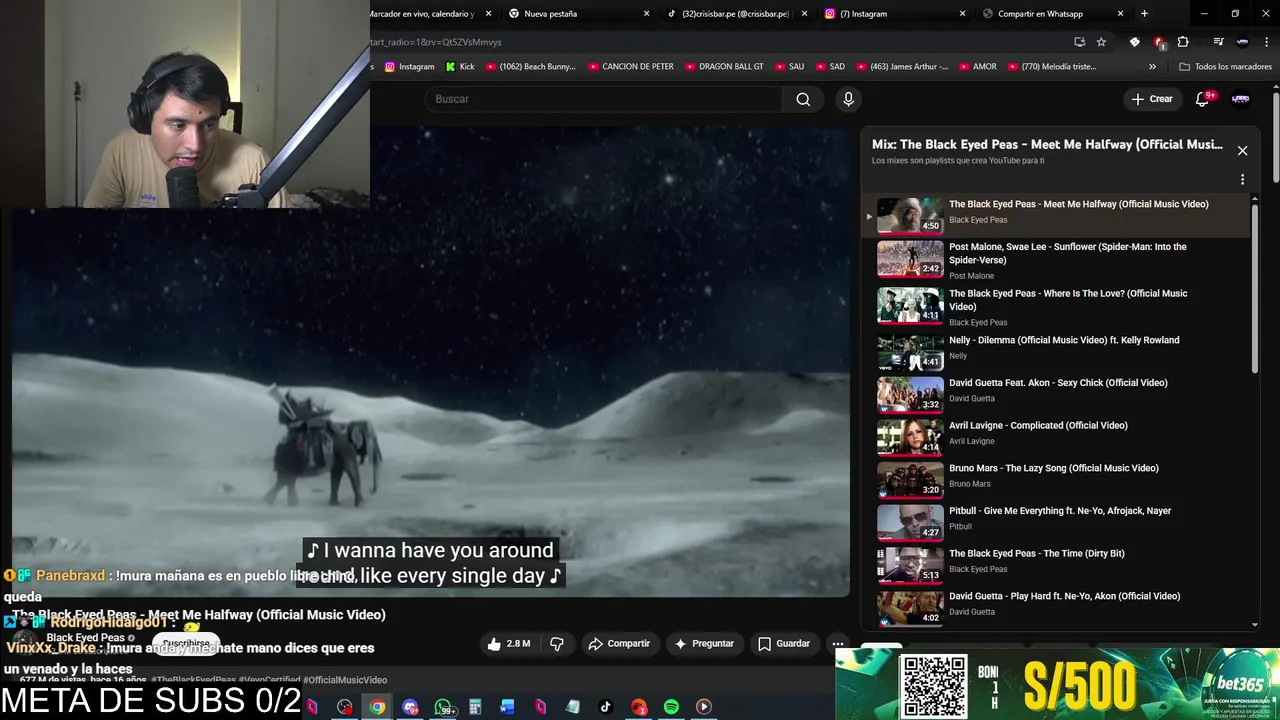Screen dimensions: 1280x720
Task: Click the YouTube search magnifier icon
Action: [x=803, y=99]
